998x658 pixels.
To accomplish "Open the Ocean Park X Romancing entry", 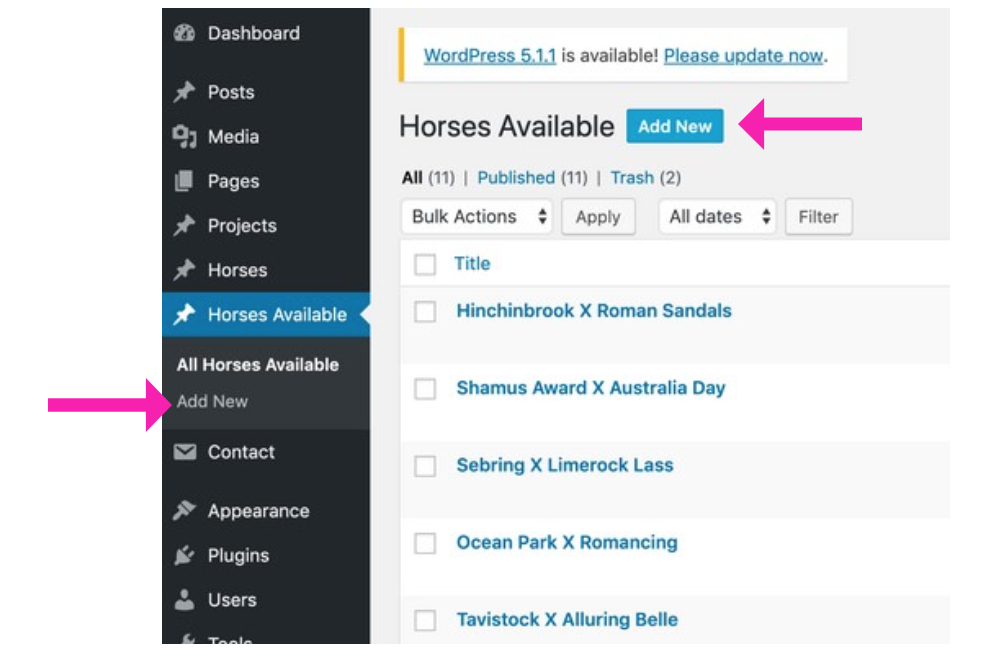I will pos(566,543).
